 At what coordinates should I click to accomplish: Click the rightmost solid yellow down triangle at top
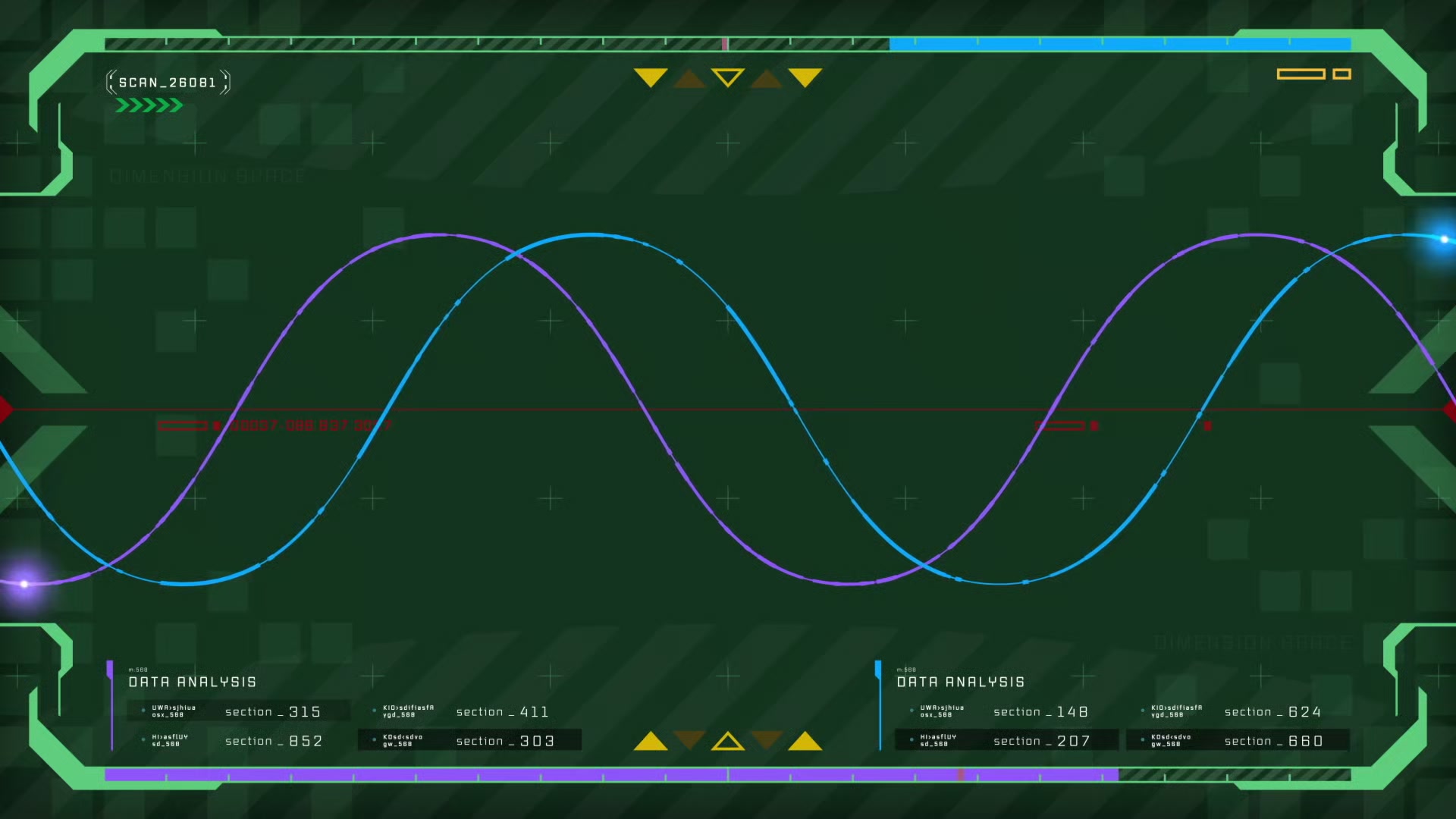805,77
